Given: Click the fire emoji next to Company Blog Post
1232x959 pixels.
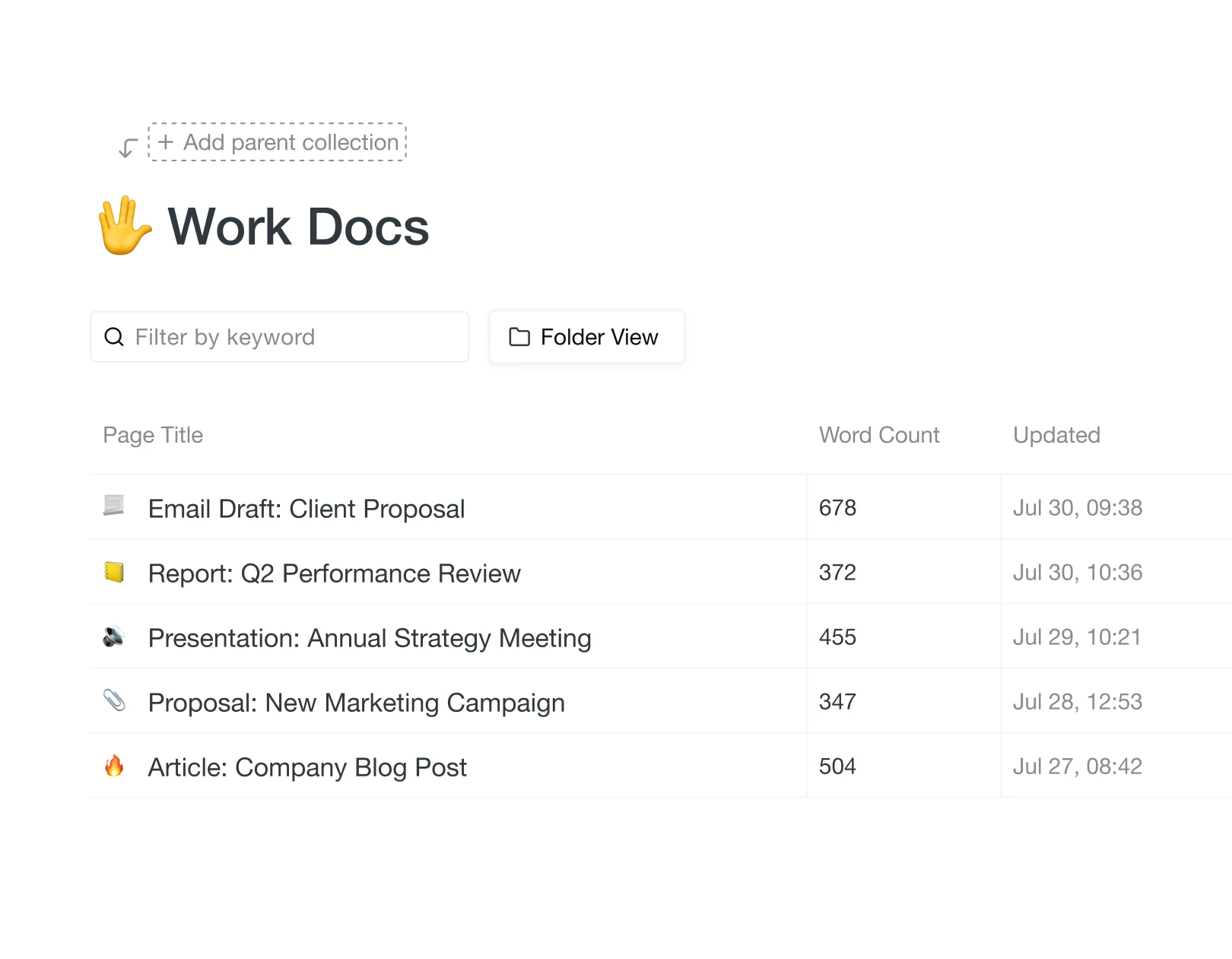Looking at the screenshot, I should [114, 767].
